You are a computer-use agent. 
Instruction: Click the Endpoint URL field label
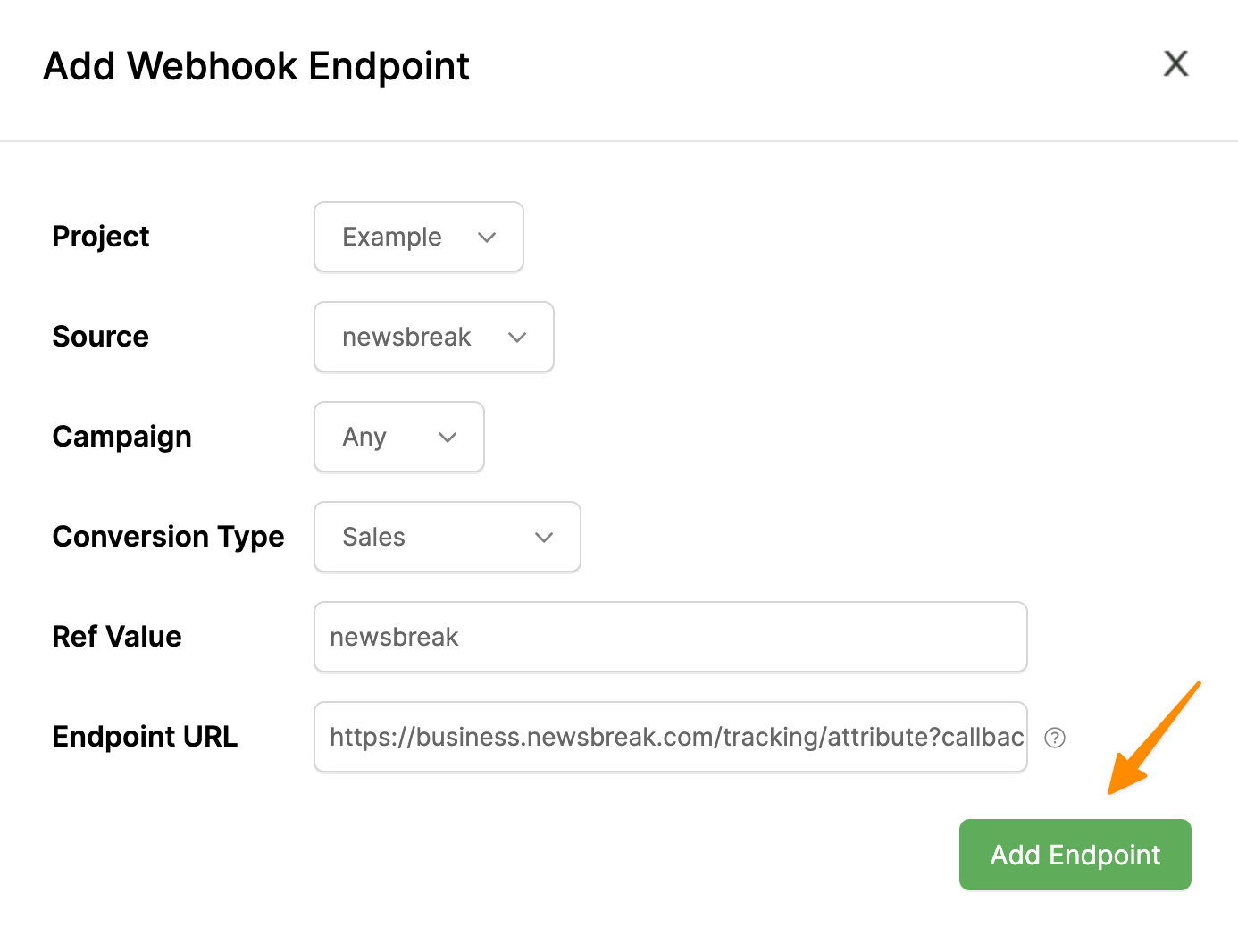pyautogui.click(x=146, y=737)
